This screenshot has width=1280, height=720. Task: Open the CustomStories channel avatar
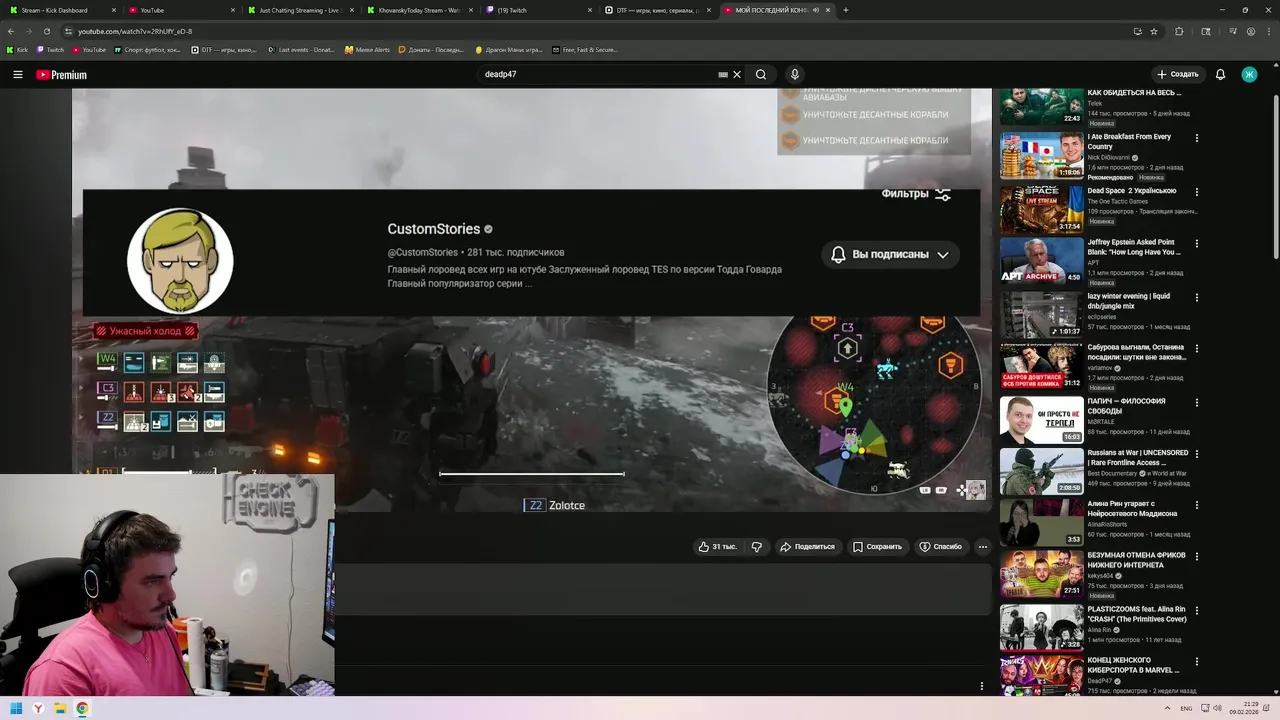click(180, 260)
